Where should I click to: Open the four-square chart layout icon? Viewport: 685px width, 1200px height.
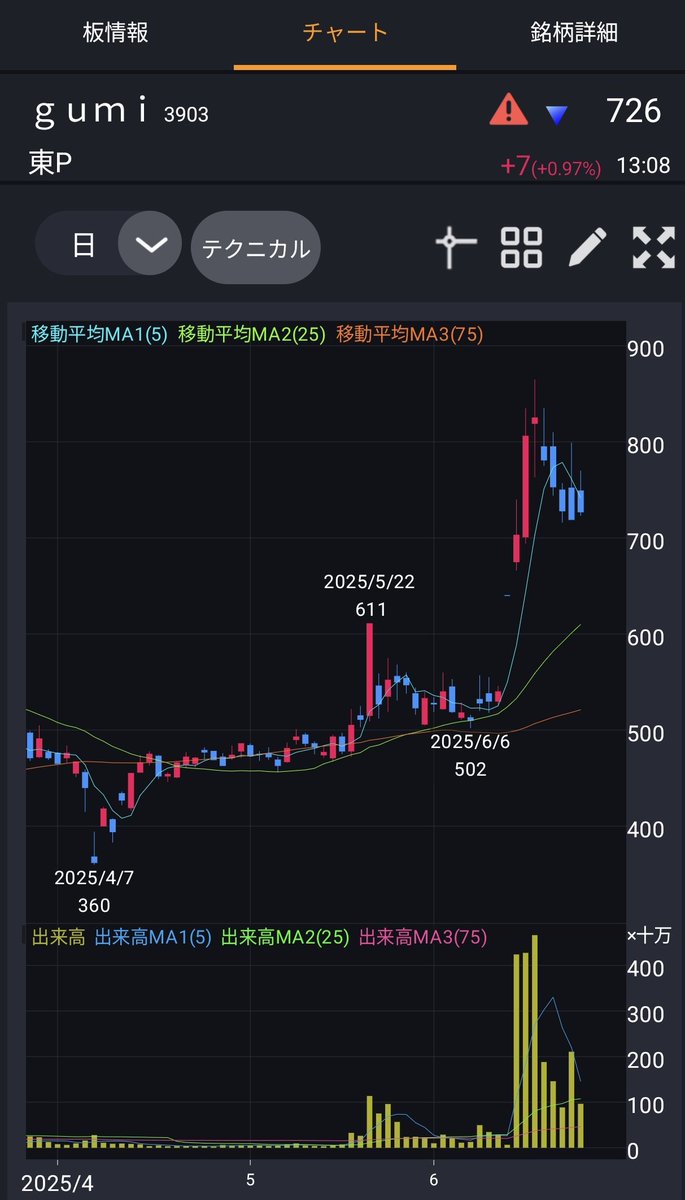click(521, 247)
